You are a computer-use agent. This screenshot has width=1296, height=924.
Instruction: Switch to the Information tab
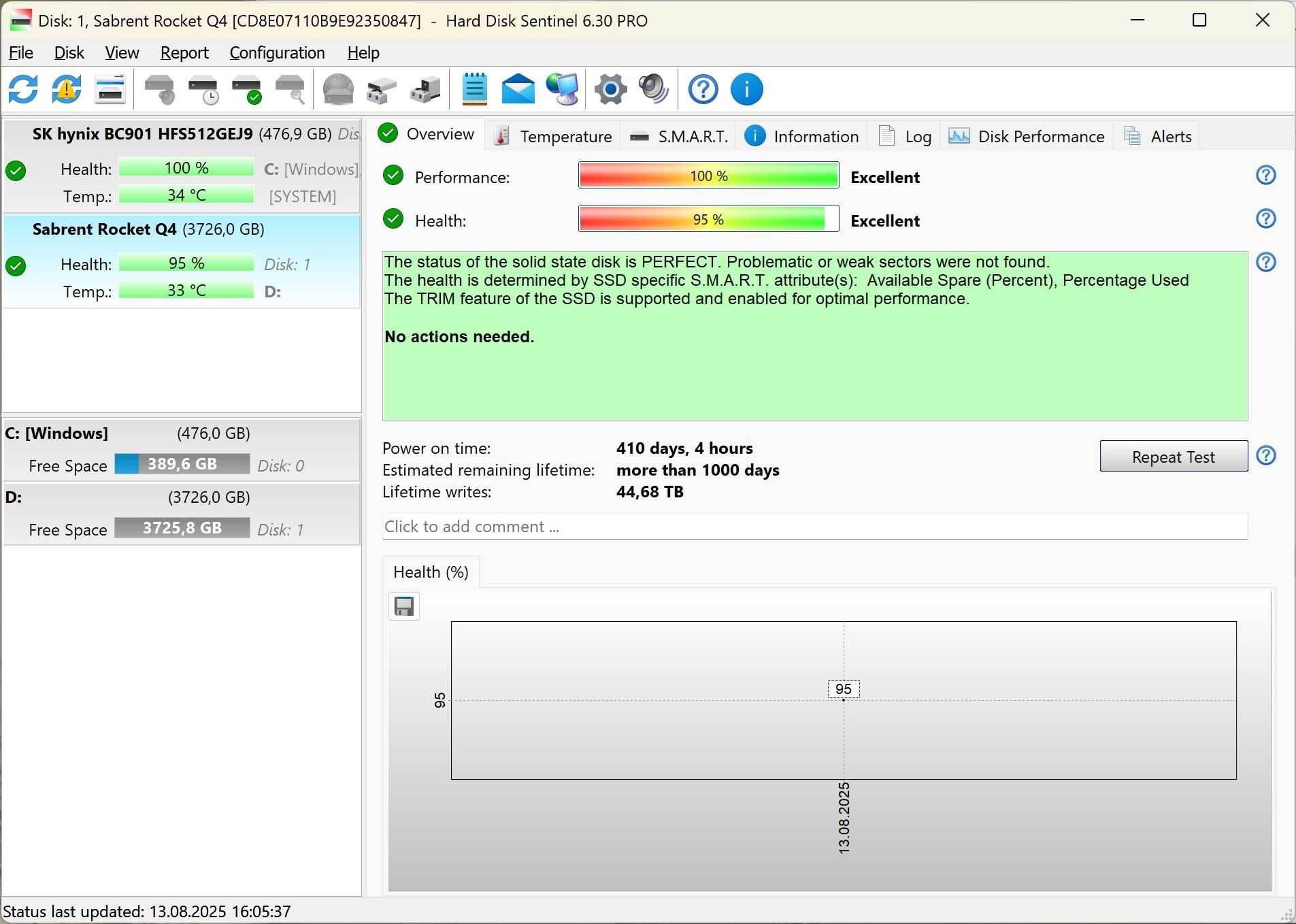(802, 136)
